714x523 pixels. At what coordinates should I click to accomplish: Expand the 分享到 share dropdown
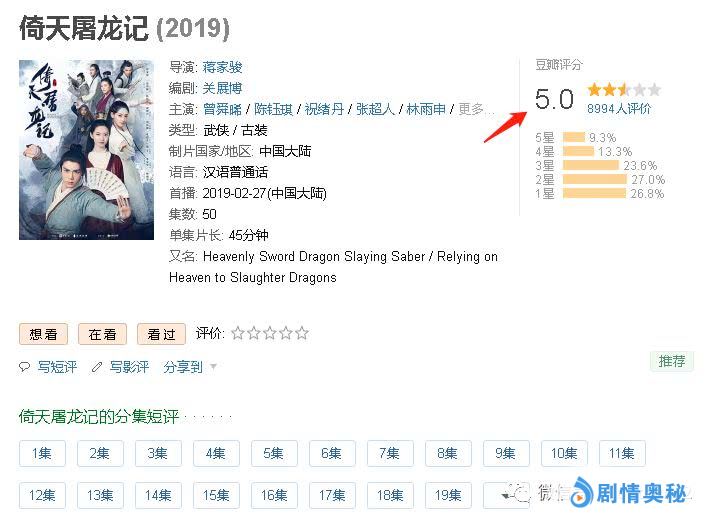pyautogui.click(x=190, y=367)
